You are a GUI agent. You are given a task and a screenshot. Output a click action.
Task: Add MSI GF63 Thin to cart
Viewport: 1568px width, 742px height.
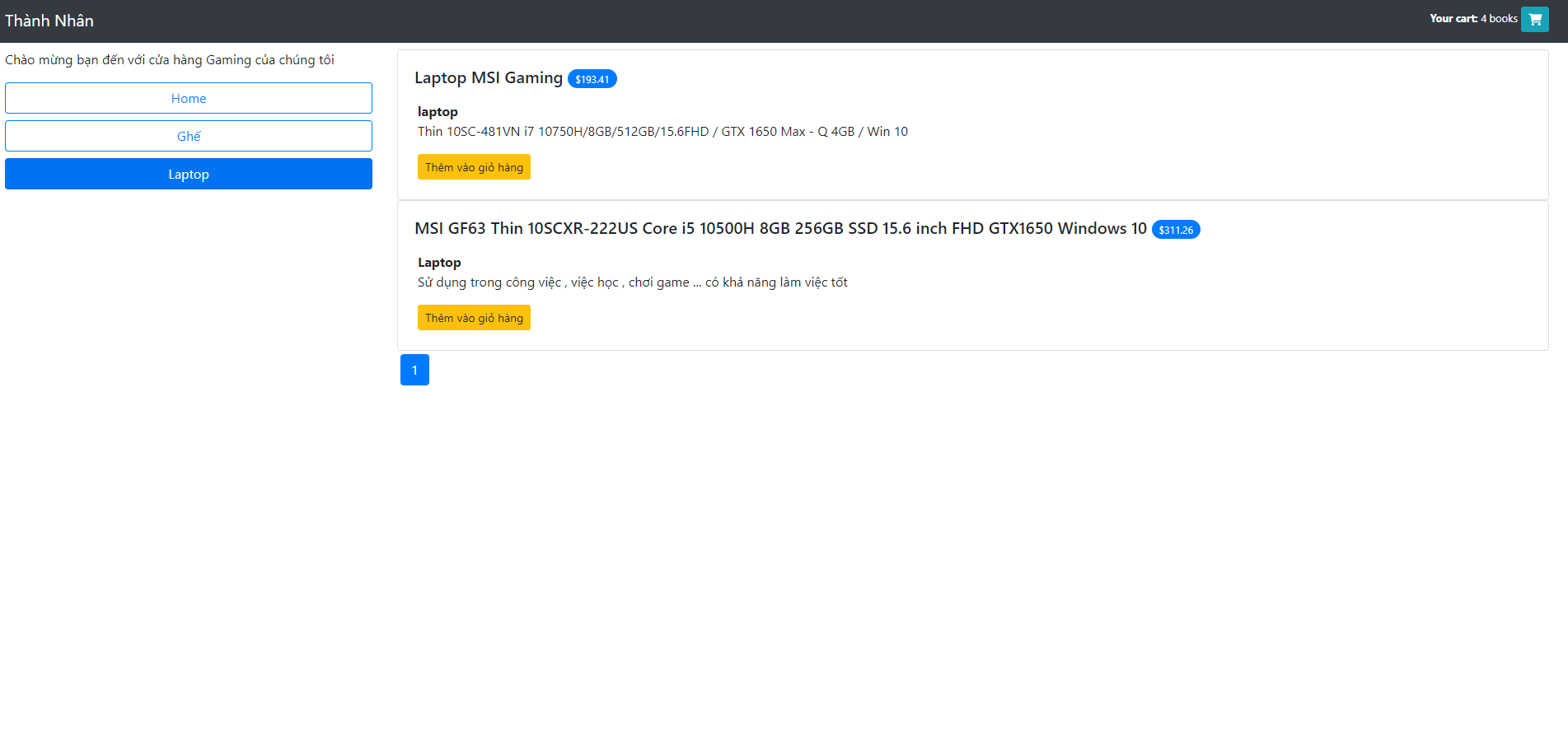[474, 317]
